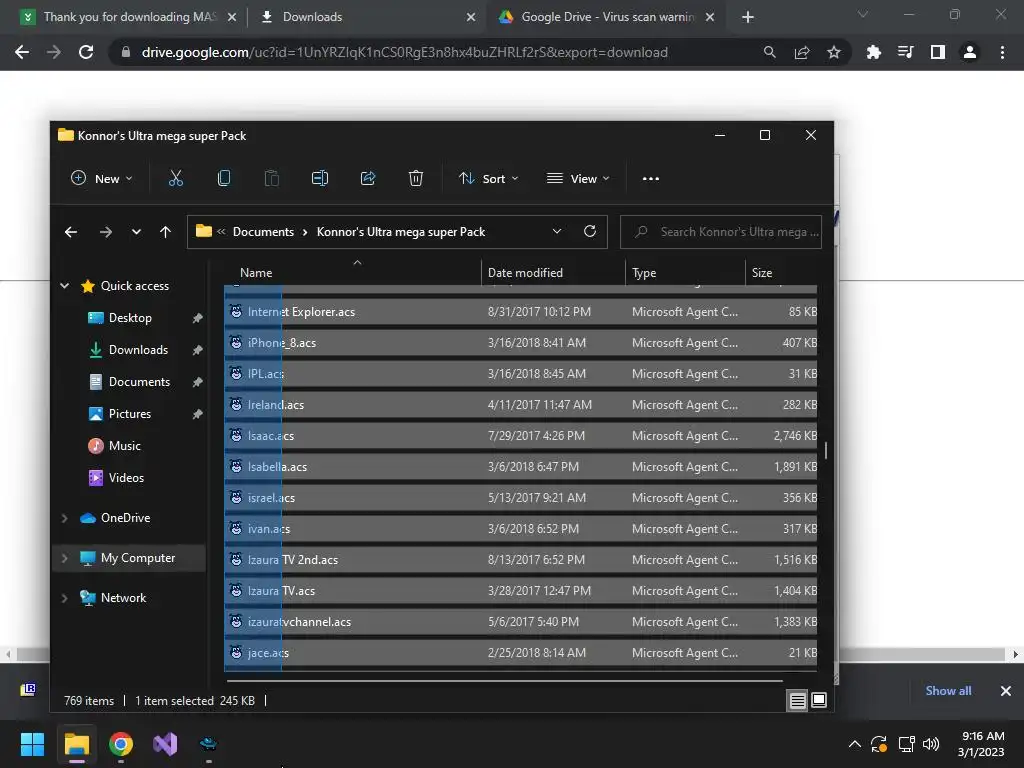Bookmark this page with star icon
The height and width of the screenshot is (768, 1024).
(x=834, y=52)
